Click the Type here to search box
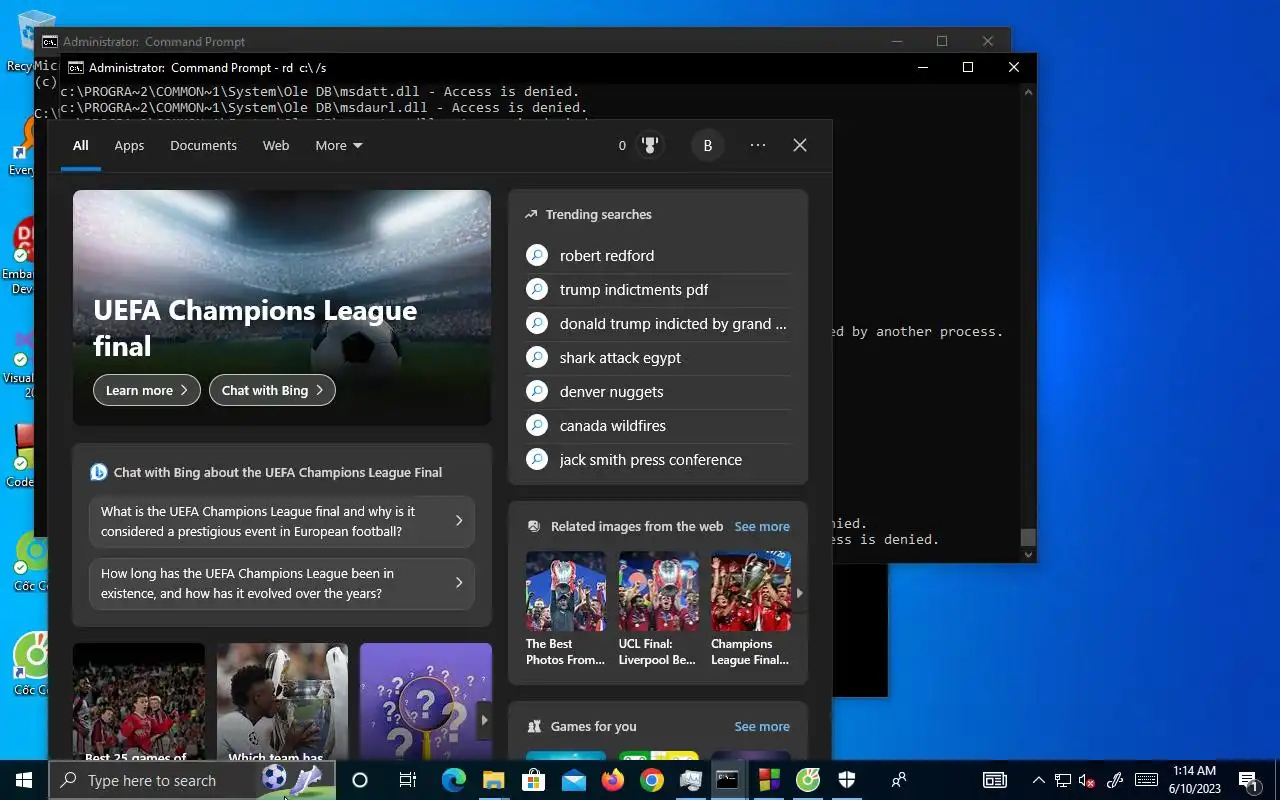The width and height of the screenshot is (1280, 800). pos(193,780)
